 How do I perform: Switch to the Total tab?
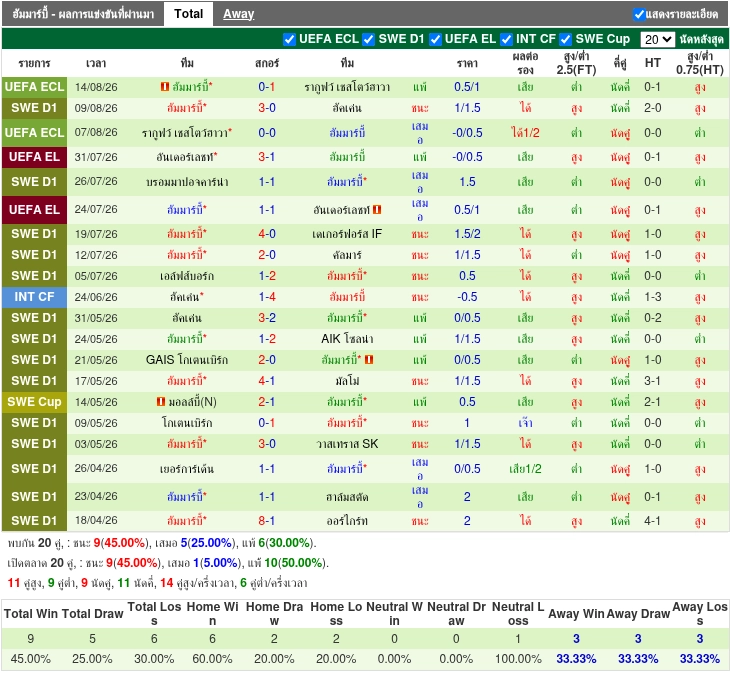189,14
